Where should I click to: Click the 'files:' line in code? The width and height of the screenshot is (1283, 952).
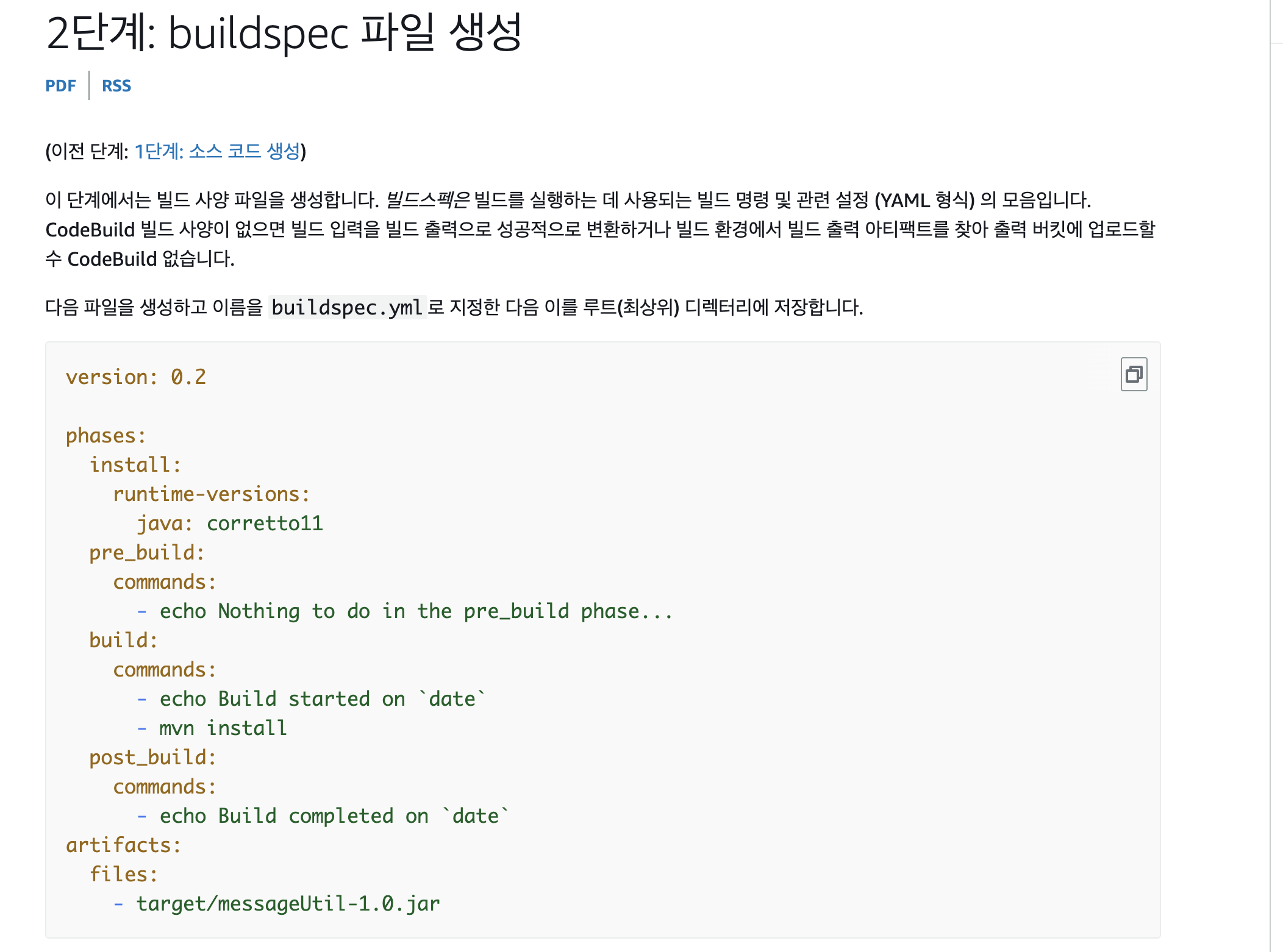124,875
